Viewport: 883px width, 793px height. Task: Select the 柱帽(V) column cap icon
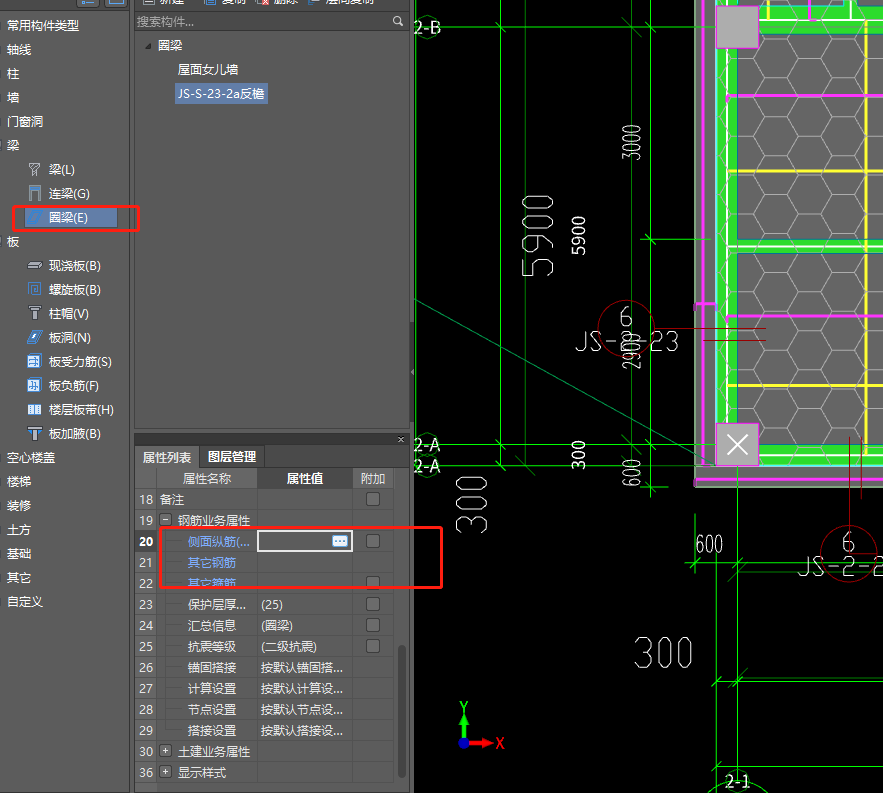35,314
